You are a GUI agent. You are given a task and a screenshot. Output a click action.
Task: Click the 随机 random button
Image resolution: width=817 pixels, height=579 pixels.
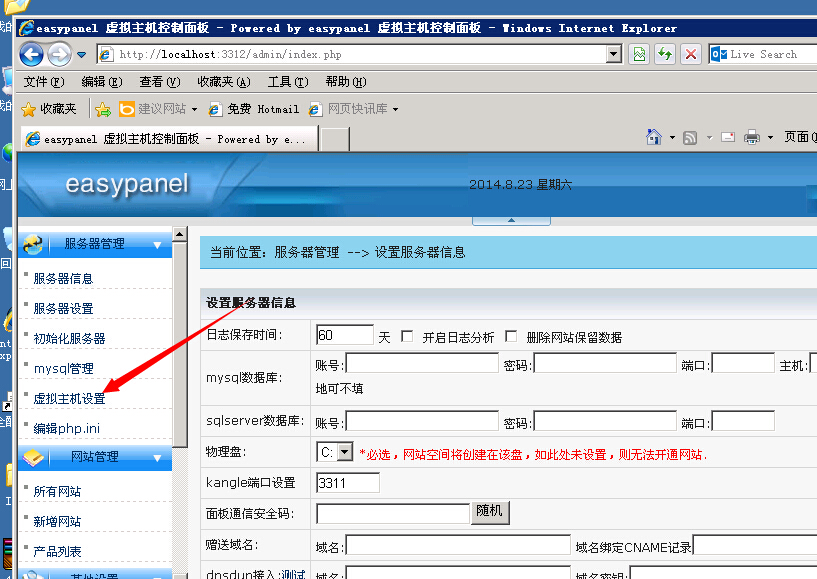click(x=490, y=512)
